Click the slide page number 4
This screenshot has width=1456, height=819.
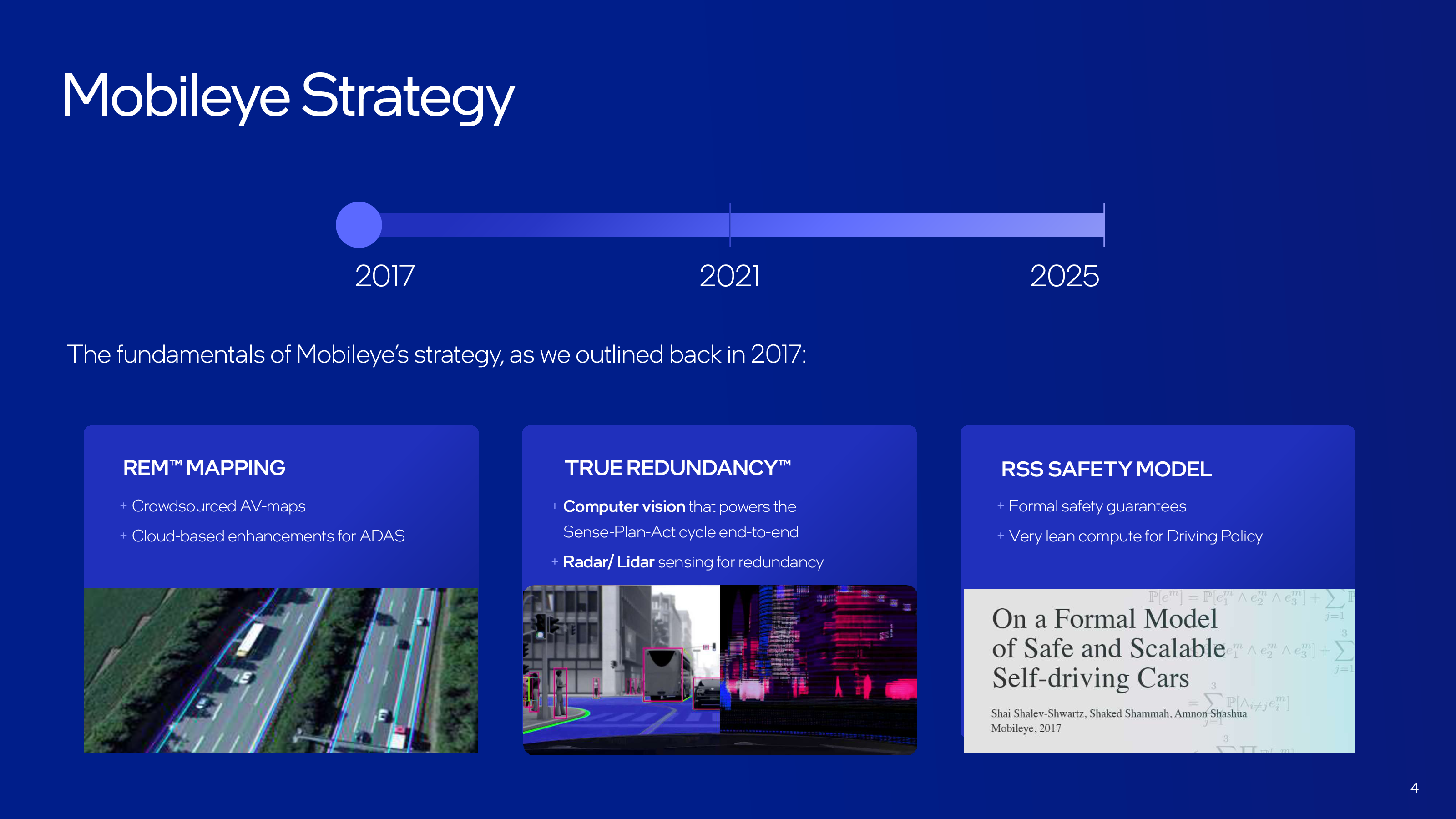(x=1414, y=788)
